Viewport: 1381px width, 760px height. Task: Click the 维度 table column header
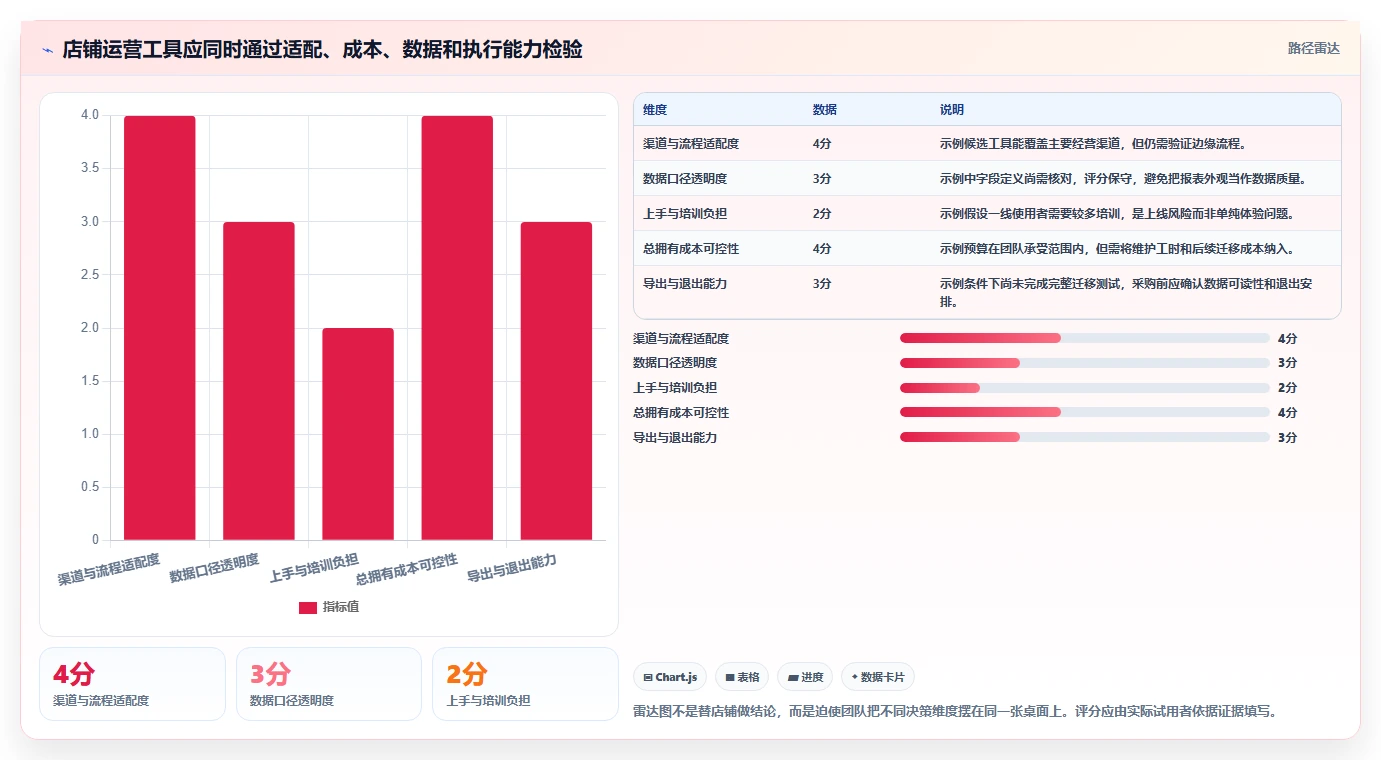655,109
